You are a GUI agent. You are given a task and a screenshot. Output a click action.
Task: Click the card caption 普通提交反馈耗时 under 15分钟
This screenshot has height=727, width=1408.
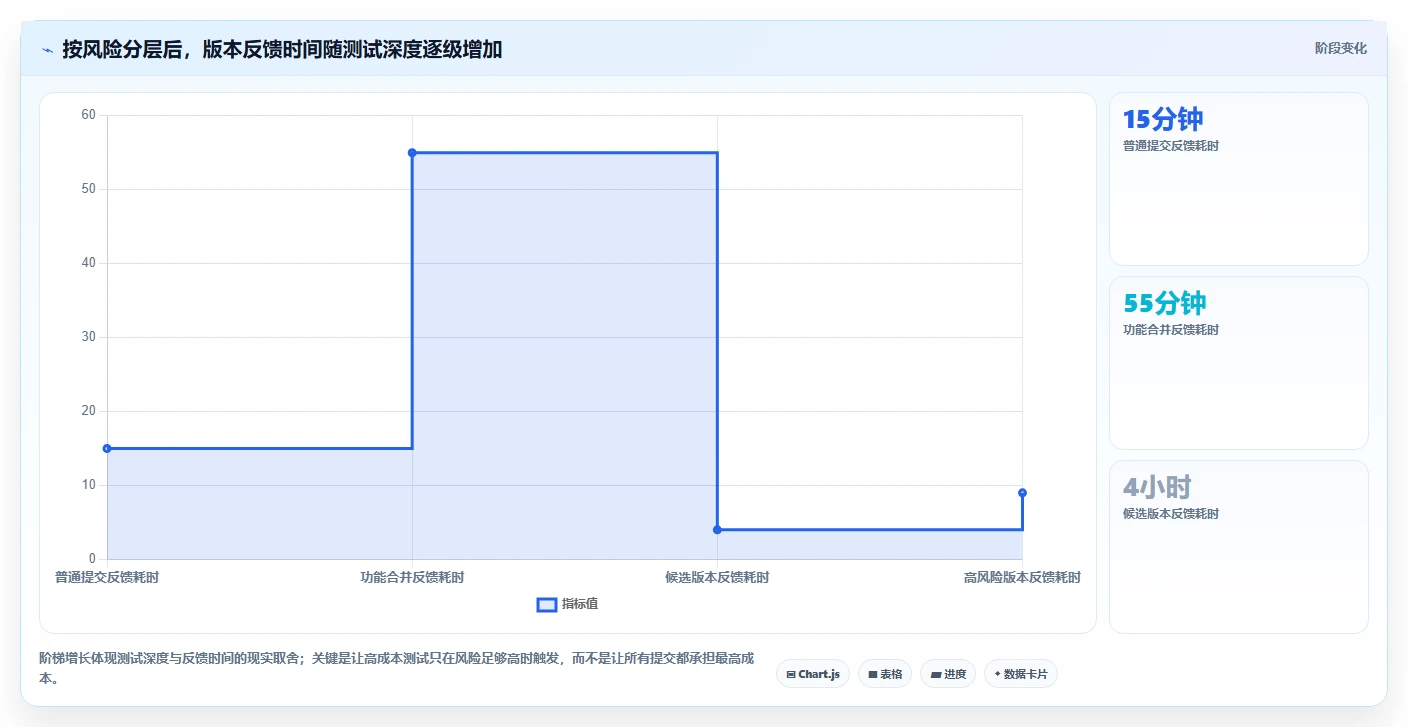tap(1171, 146)
